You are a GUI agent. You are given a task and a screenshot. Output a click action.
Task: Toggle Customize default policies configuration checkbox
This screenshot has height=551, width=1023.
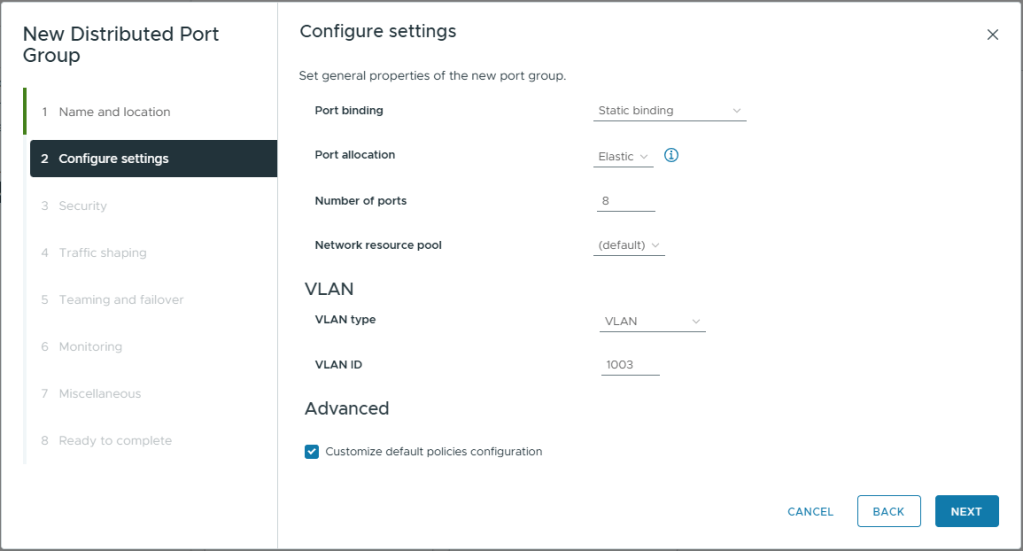click(312, 452)
